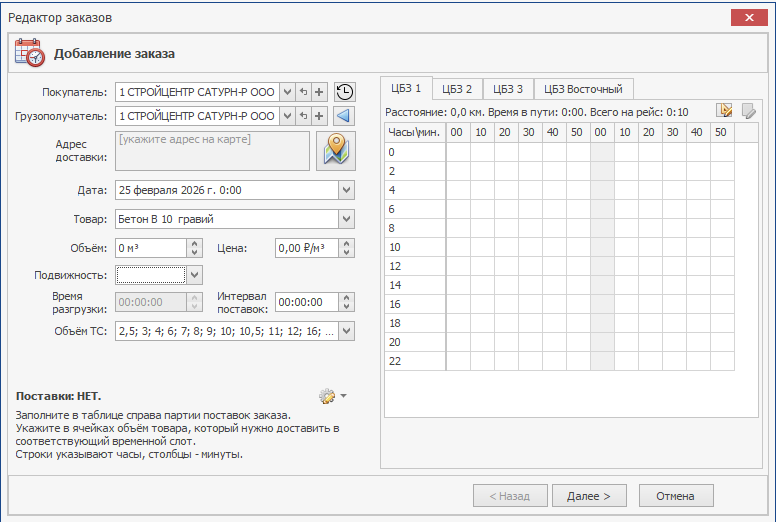Expand the Объём ТС dropdown
Image resolution: width=776 pixels, height=522 pixels.
[346, 331]
